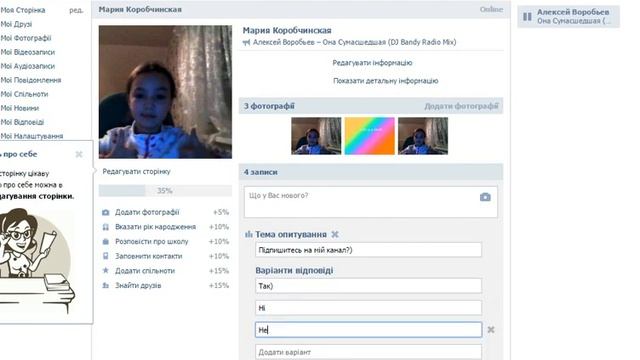Click the megaphone icon before the status
Image resolution: width=640 pixels, height=360 pixels.
(246, 42)
